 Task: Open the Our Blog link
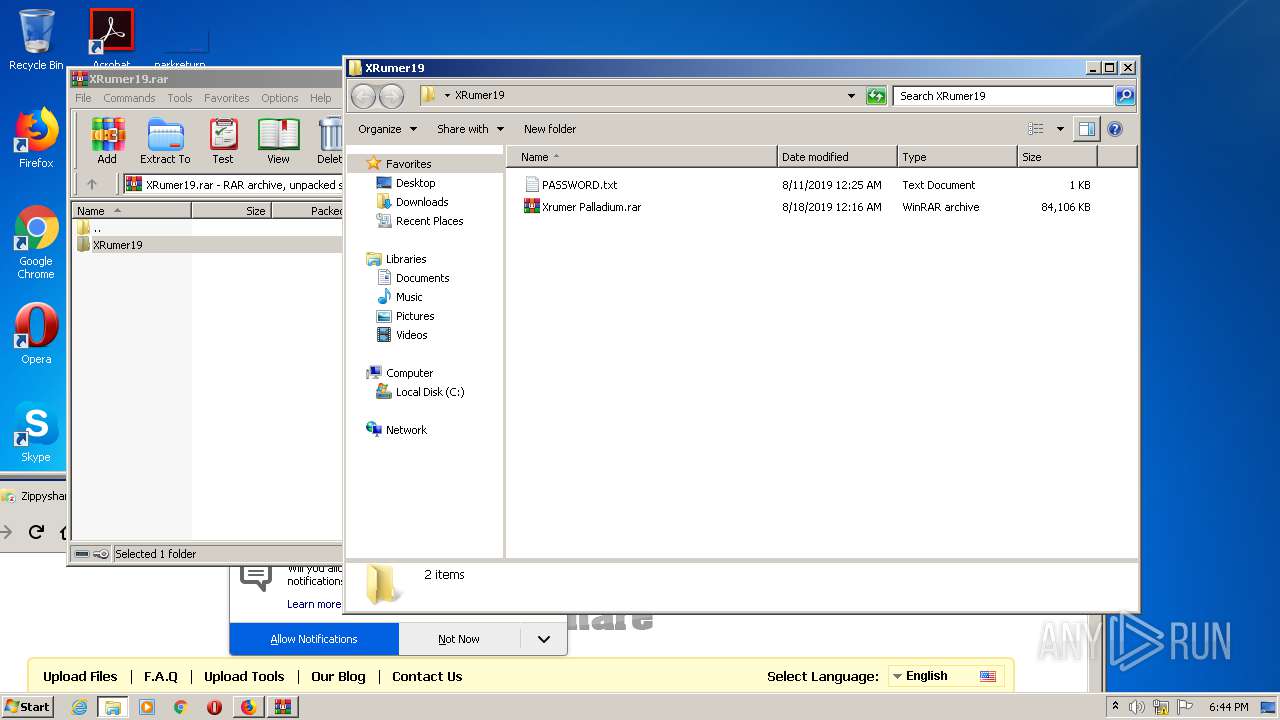click(x=338, y=676)
